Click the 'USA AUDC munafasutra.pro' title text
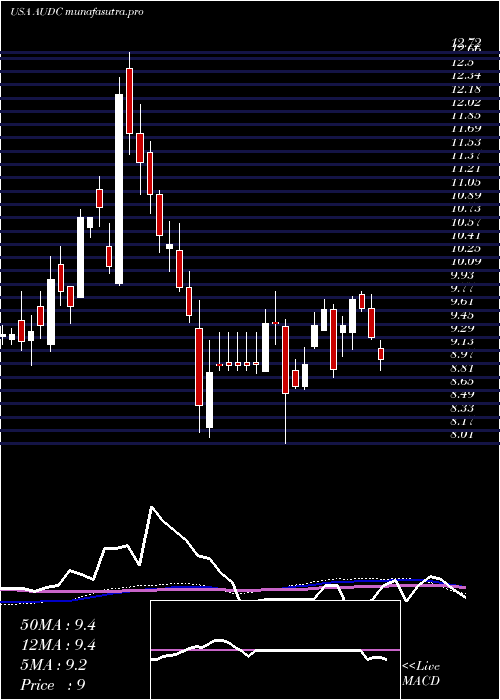 (77, 12)
